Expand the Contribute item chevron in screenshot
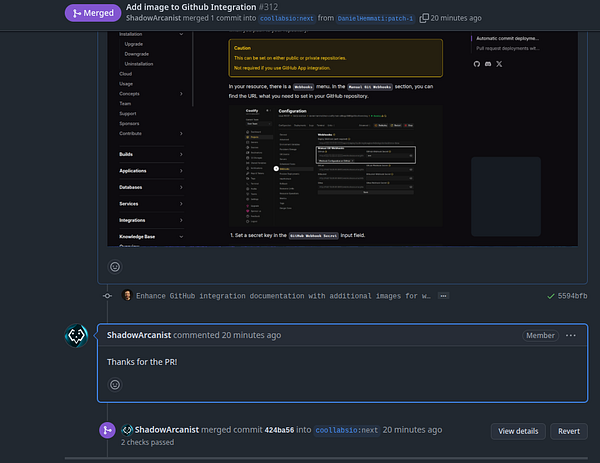The width and height of the screenshot is (600, 463). [x=181, y=134]
